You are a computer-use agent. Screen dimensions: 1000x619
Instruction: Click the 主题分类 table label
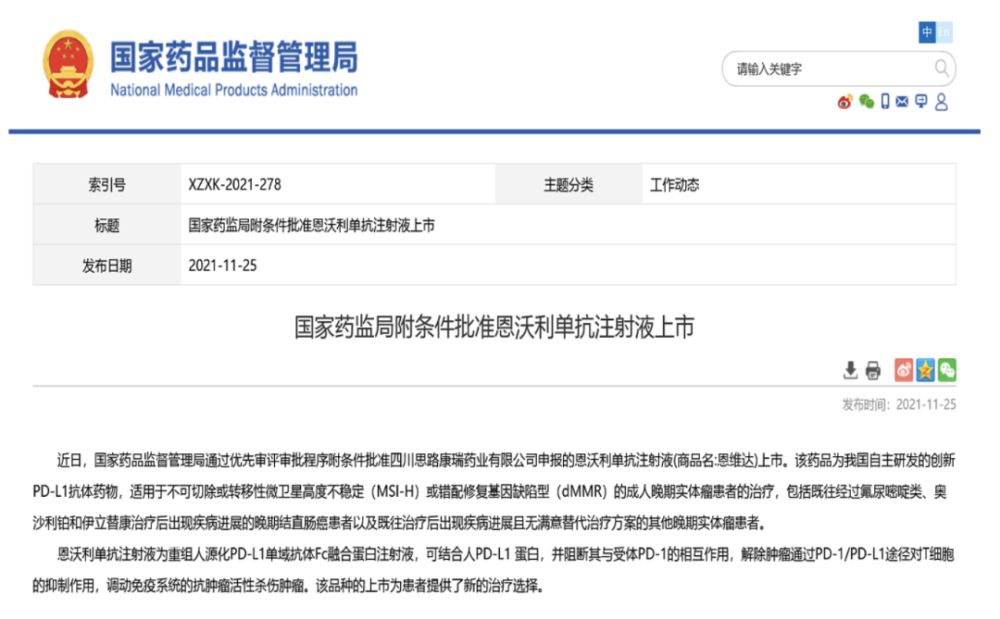[x=568, y=185]
